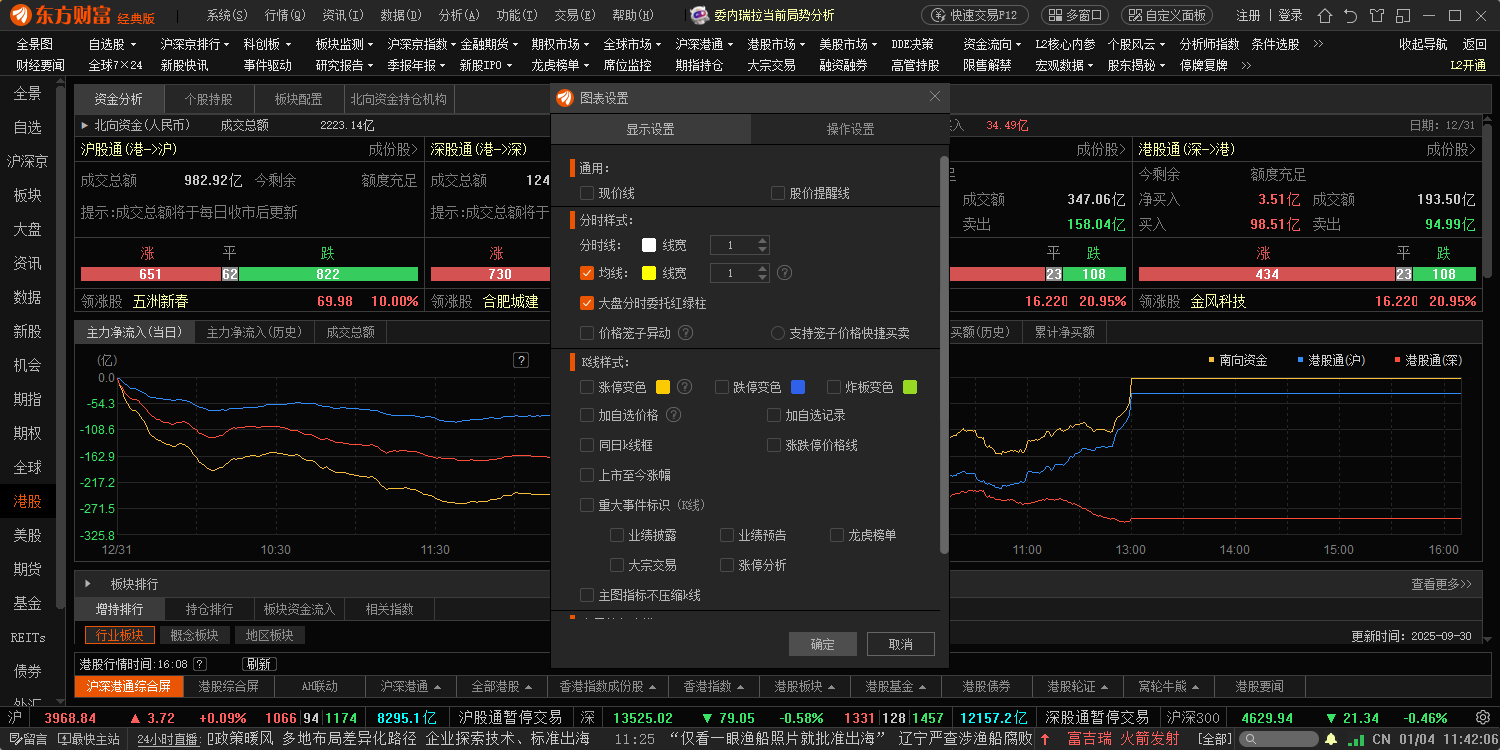This screenshot has width=1500, height=750.
Task: Open the 行情(Q) menu
Action: (285, 15)
